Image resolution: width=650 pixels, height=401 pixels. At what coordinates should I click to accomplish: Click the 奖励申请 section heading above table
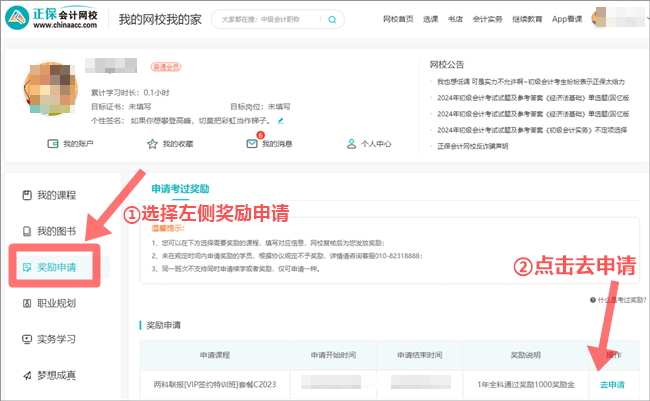click(x=163, y=325)
